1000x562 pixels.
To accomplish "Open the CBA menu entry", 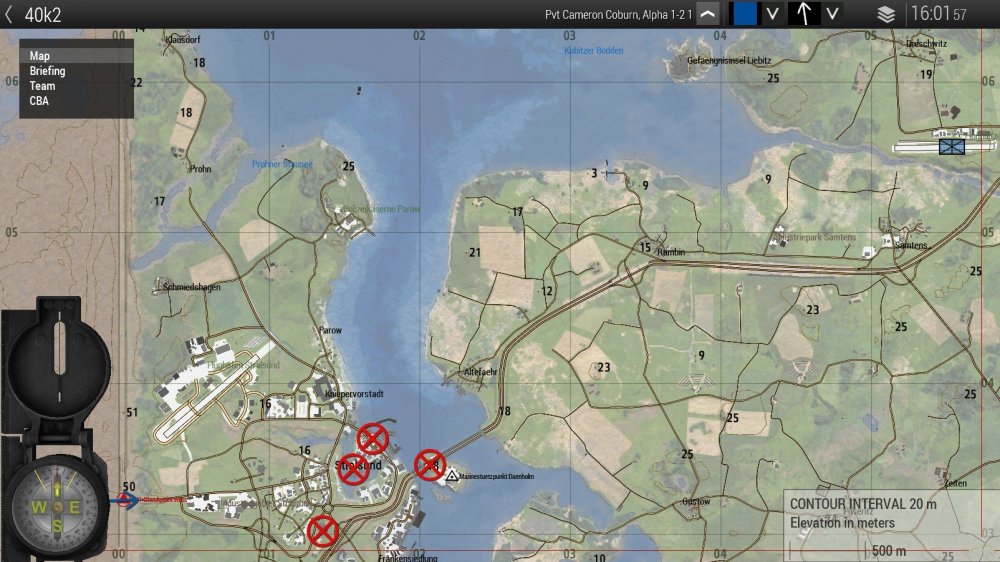I will click(39, 100).
